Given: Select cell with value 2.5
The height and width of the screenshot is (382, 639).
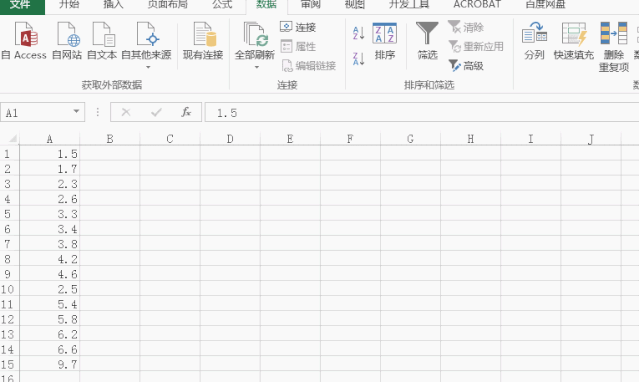Looking at the screenshot, I should [x=49, y=289].
